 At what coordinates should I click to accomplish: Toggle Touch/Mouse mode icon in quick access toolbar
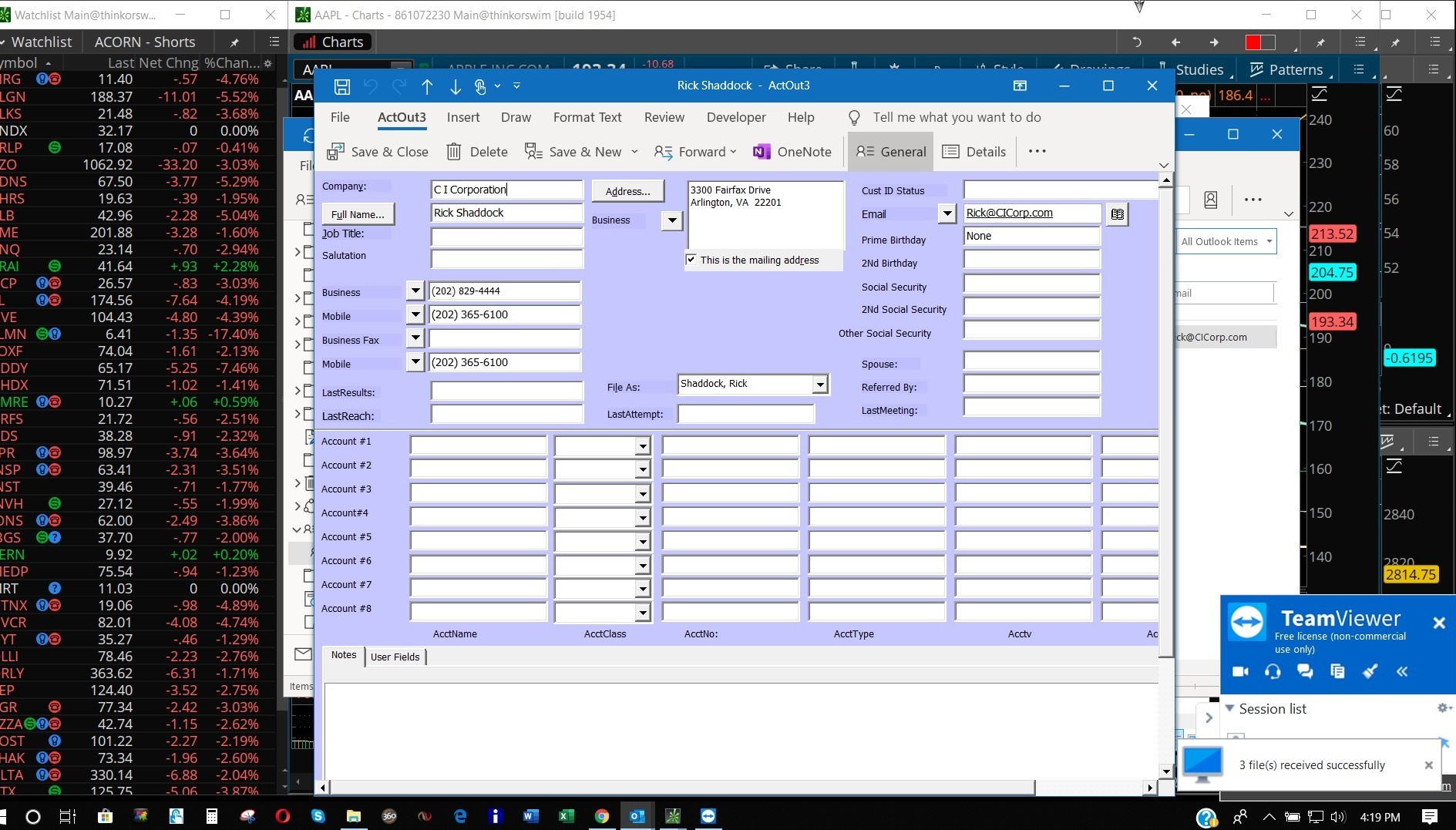[x=480, y=86]
